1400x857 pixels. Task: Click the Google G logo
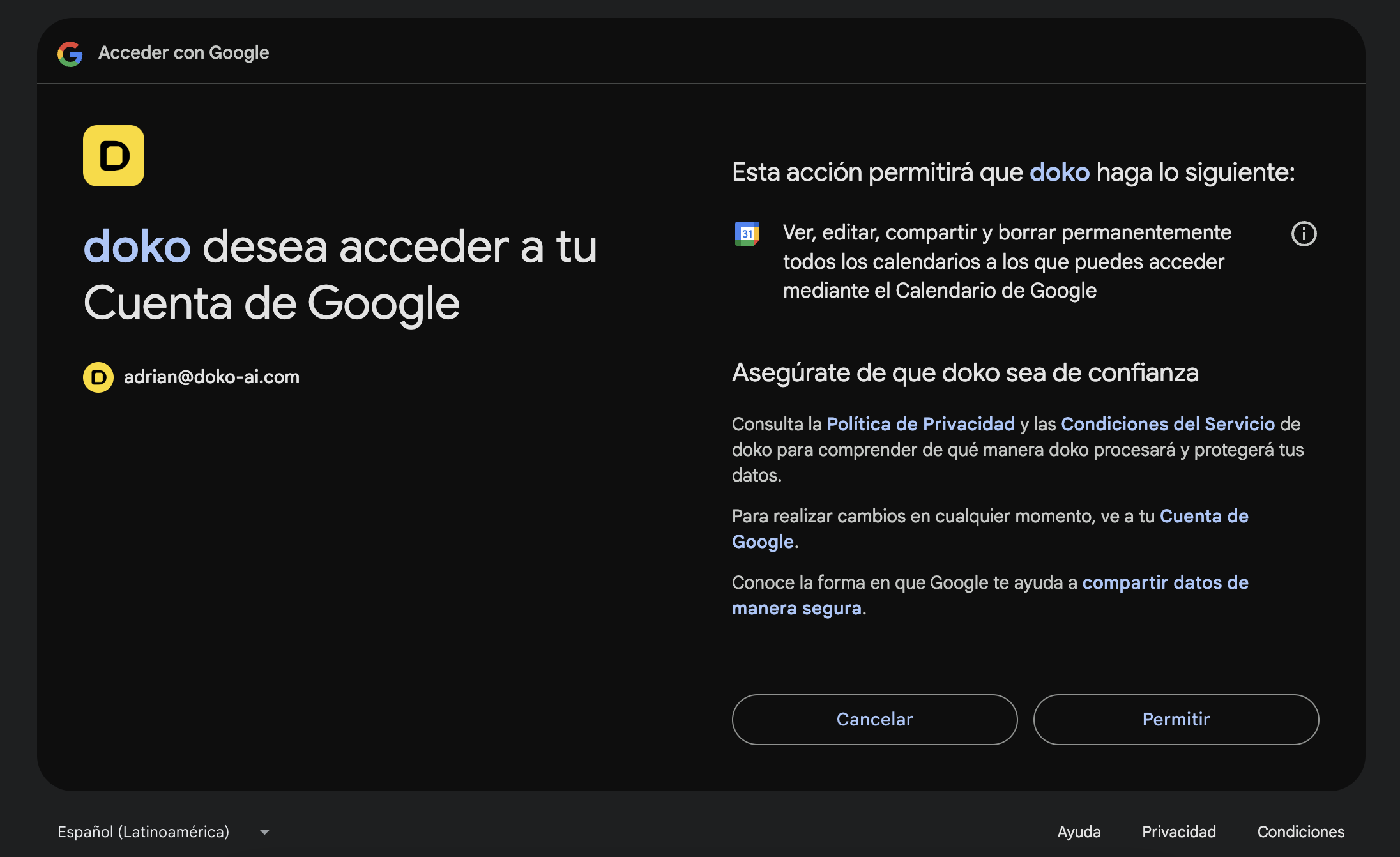coord(70,54)
